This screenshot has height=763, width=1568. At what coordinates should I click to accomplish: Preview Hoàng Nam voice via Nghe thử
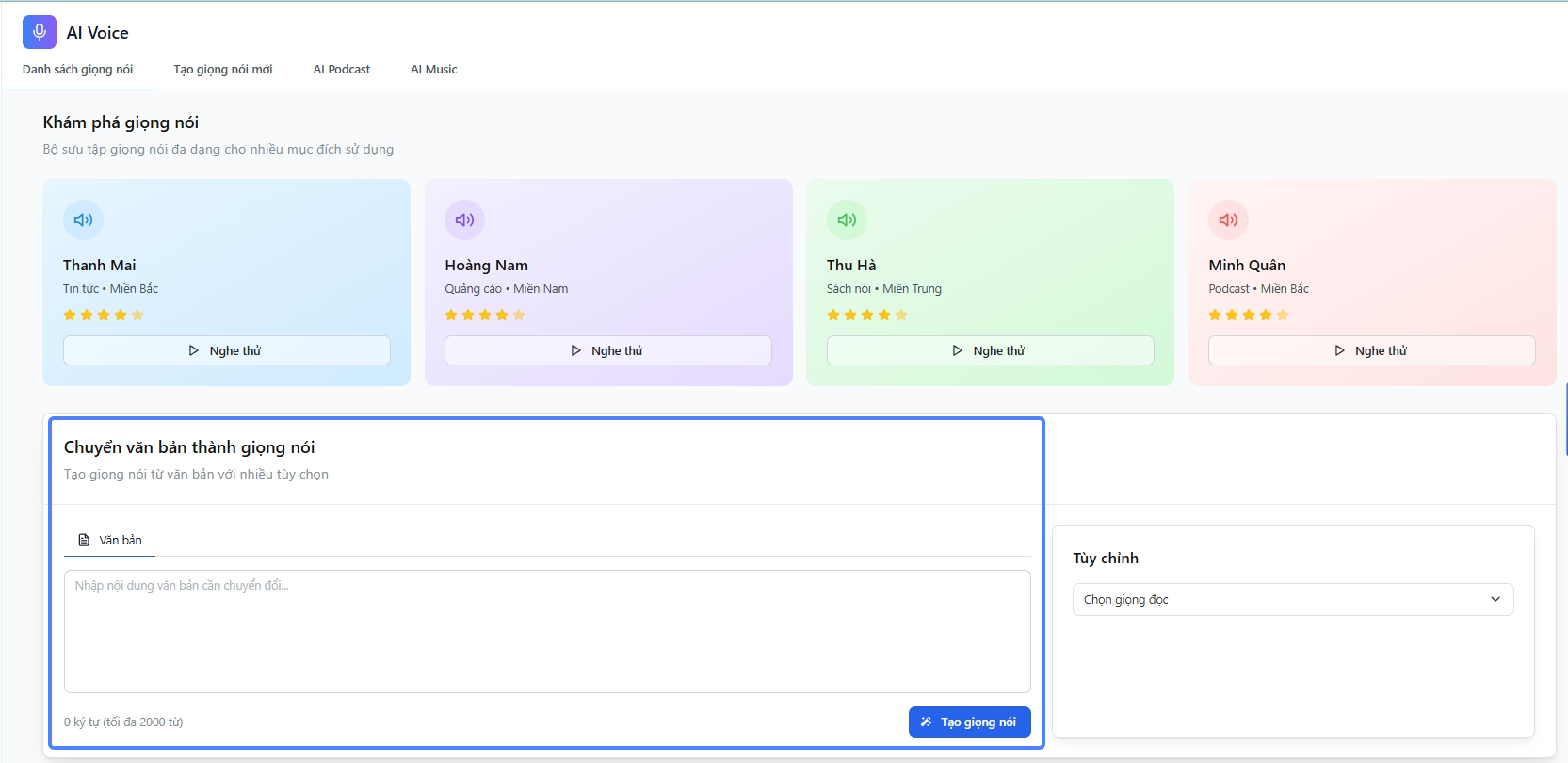tap(607, 350)
